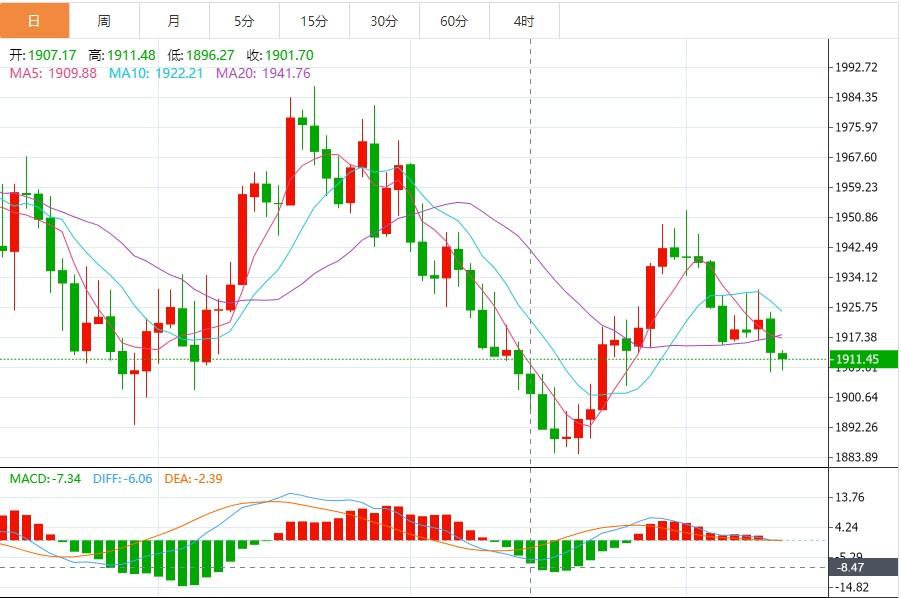Click the 4.24 MACD axis label
The width and height of the screenshot is (901, 598).
pos(846,527)
